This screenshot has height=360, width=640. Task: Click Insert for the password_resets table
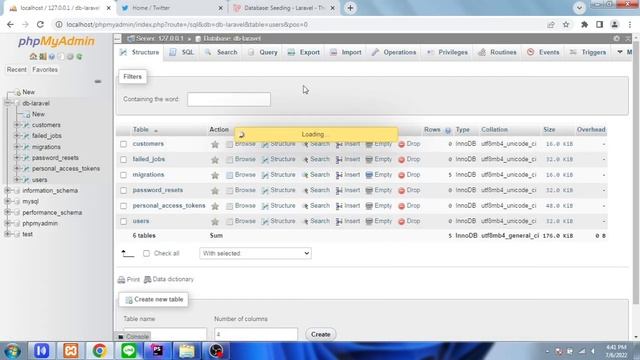pos(348,190)
